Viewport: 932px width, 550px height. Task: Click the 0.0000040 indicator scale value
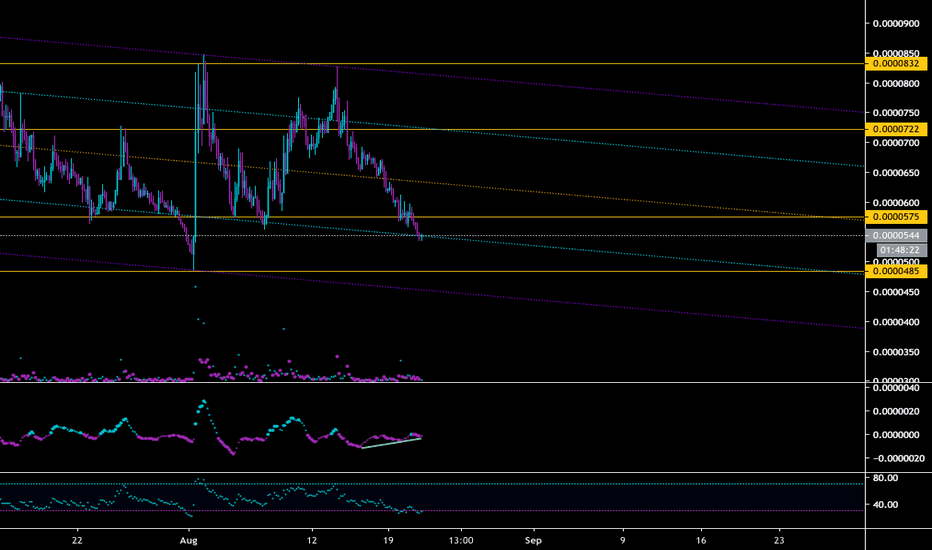(896, 388)
